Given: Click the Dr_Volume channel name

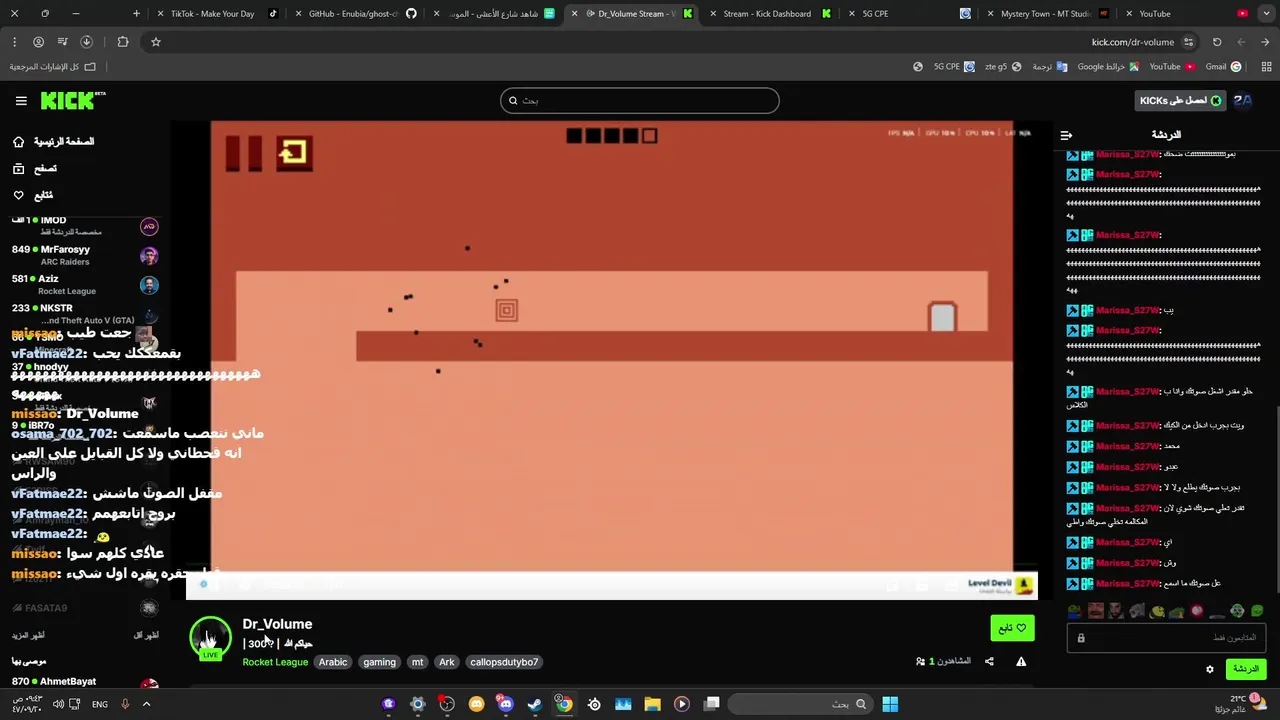Looking at the screenshot, I should pyautogui.click(x=277, y=624).
